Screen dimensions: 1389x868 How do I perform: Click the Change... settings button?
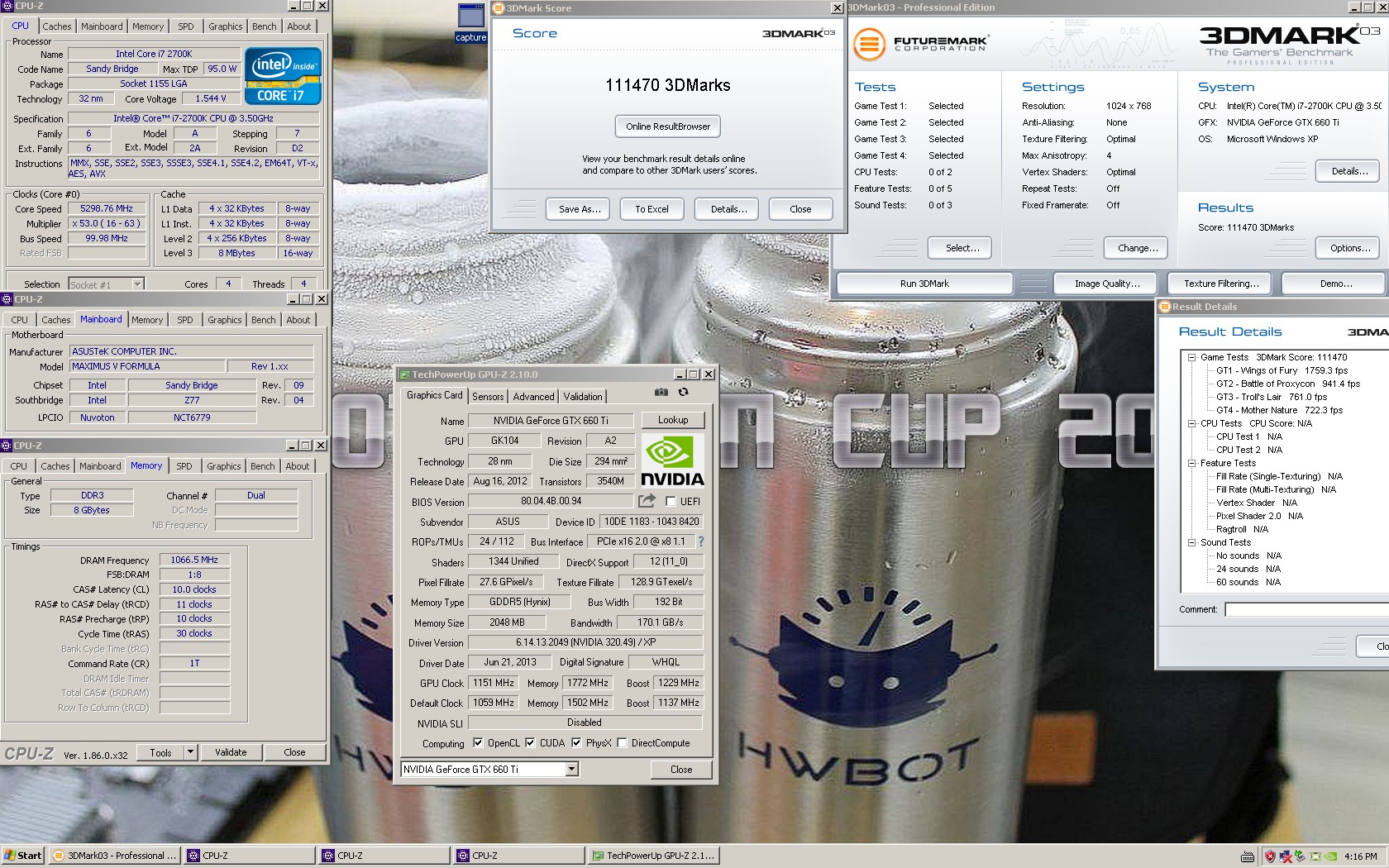point(1138,248)
